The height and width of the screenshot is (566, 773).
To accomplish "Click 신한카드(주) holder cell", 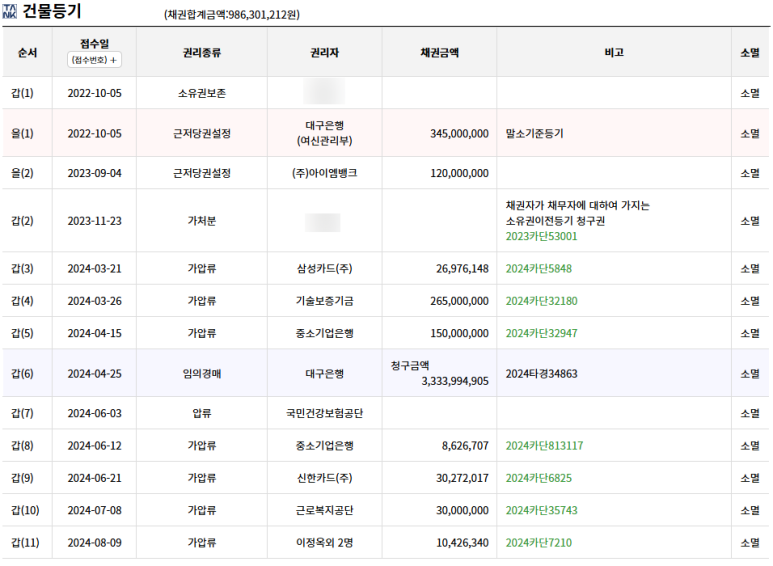I will pyautogui.click(x=324, y=478).
